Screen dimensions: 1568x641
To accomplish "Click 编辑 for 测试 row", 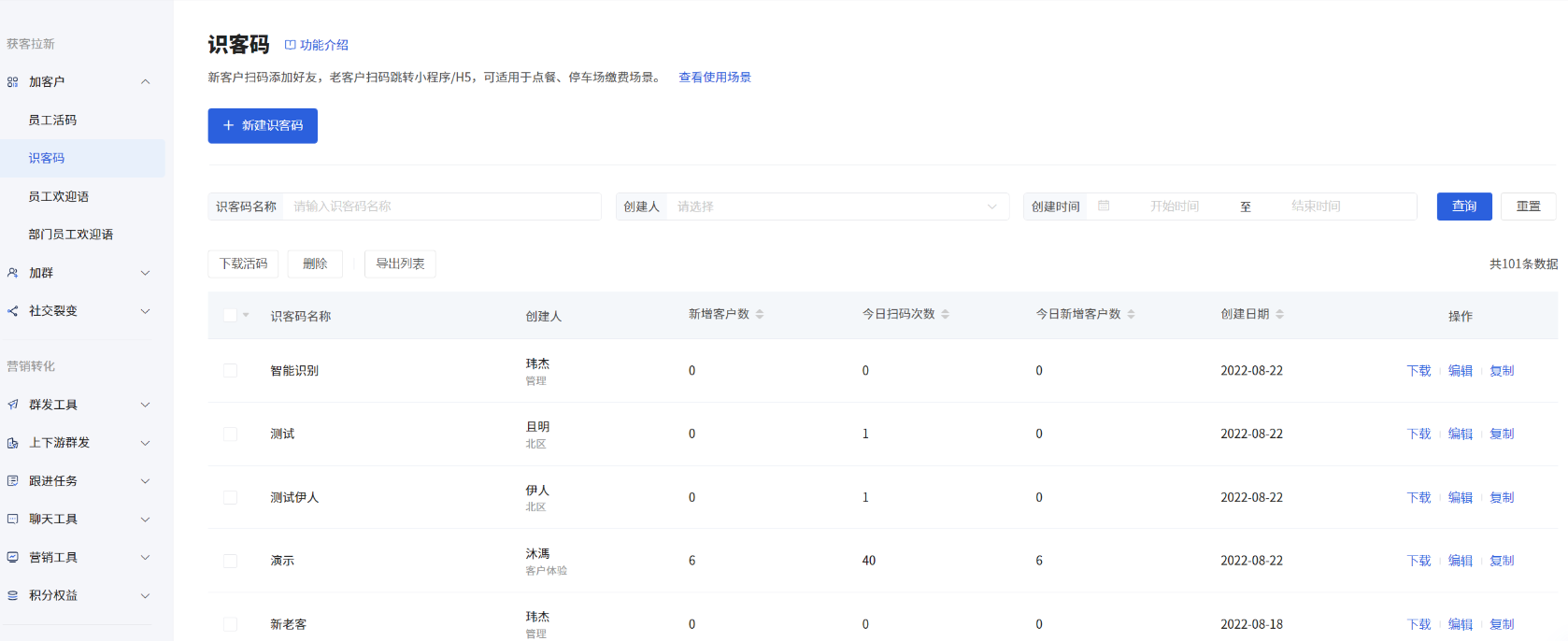I will point(1460,434).
